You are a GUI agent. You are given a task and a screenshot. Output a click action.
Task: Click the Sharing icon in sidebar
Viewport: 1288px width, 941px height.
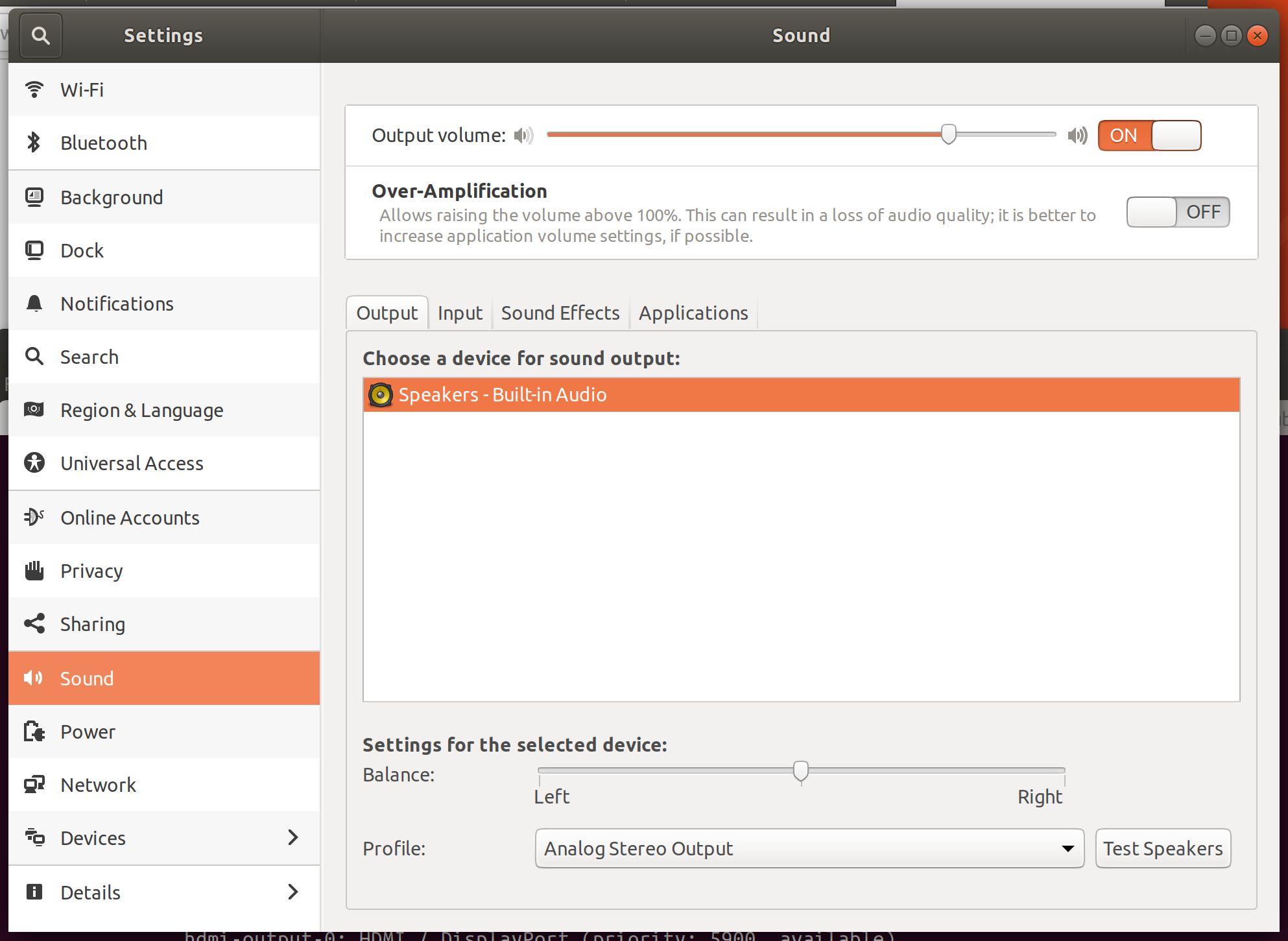34,624
